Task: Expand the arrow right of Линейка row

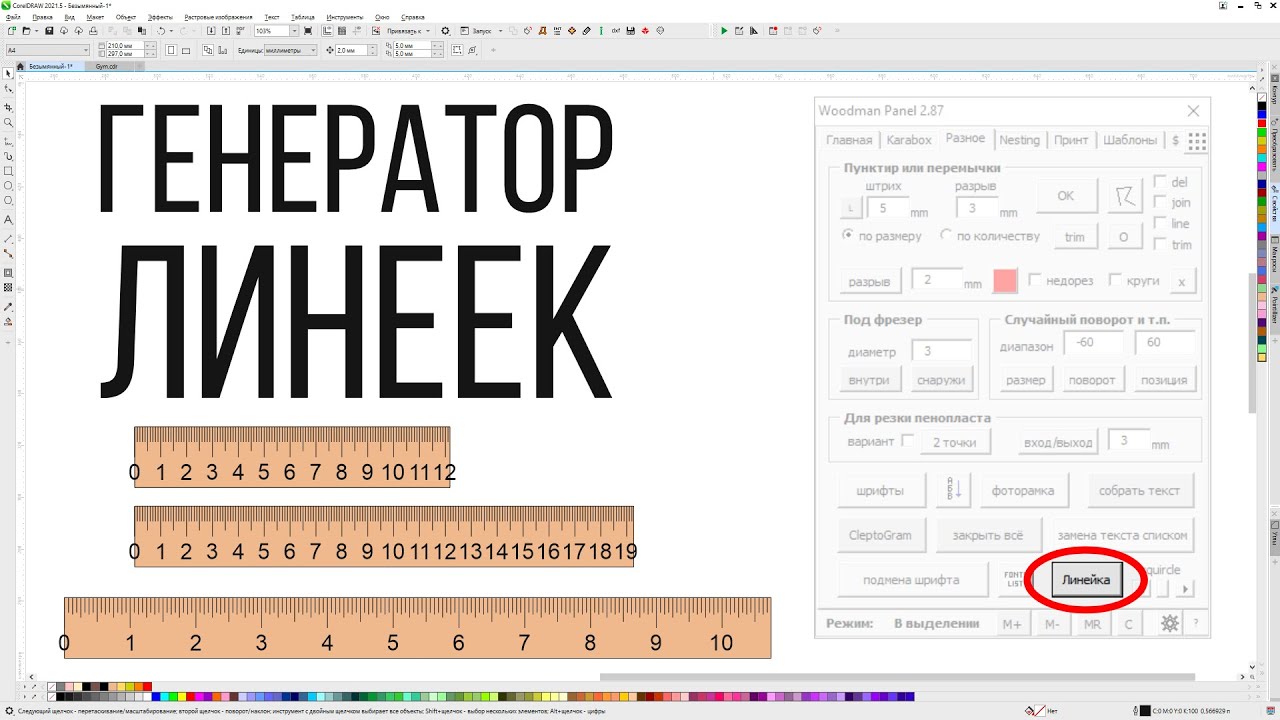Action: tap(1186, 590)
